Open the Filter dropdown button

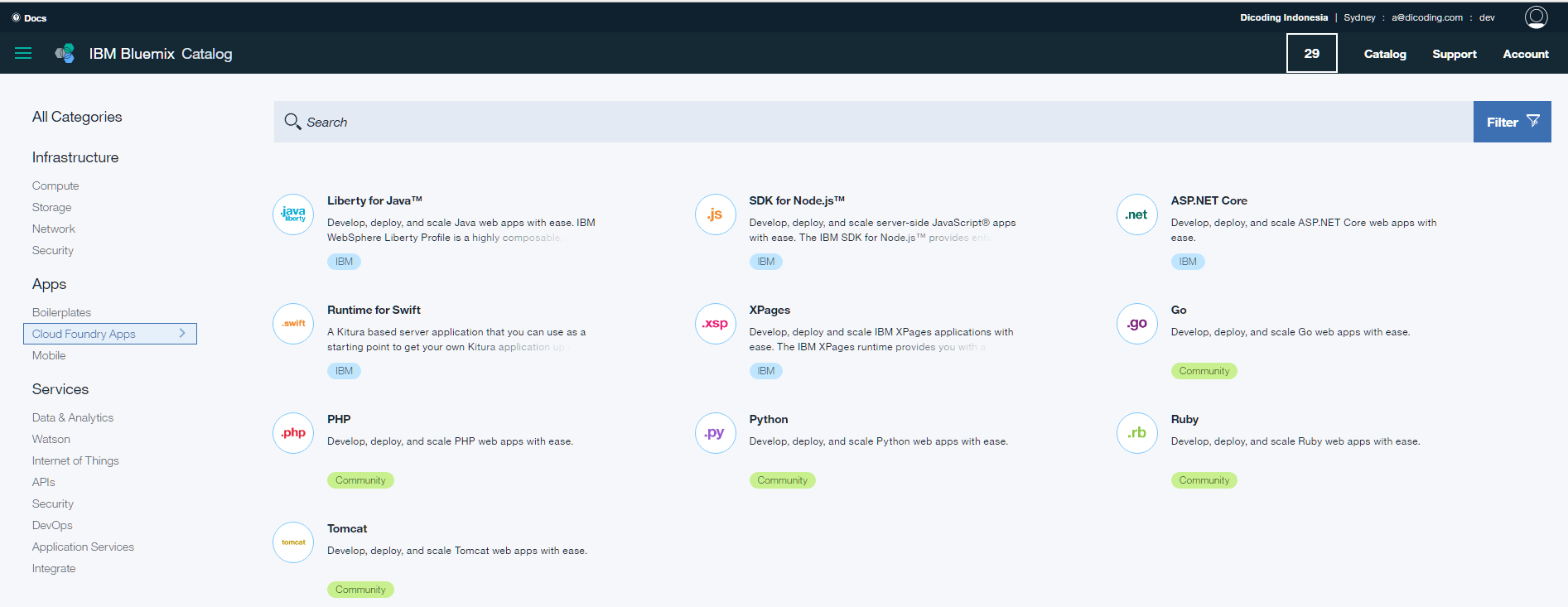[x=1512, y=122]
